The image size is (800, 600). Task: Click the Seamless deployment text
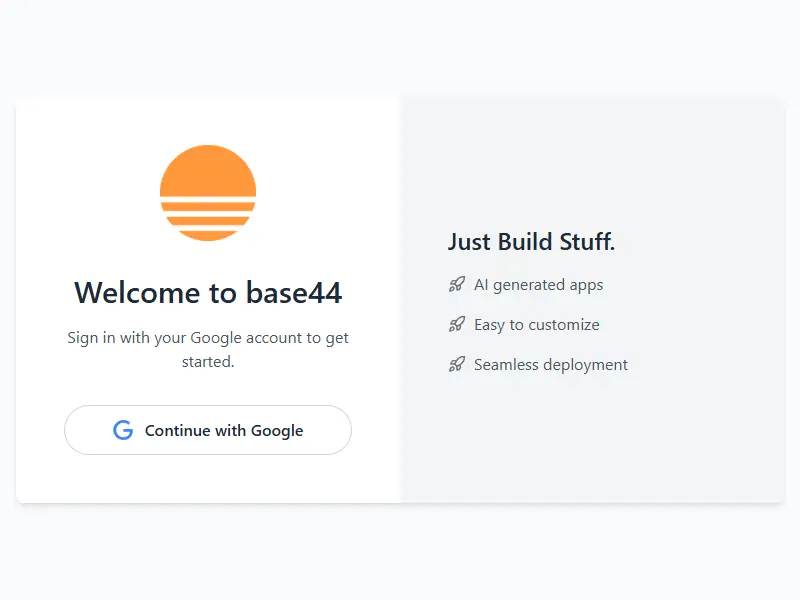[x=551, y=365]
